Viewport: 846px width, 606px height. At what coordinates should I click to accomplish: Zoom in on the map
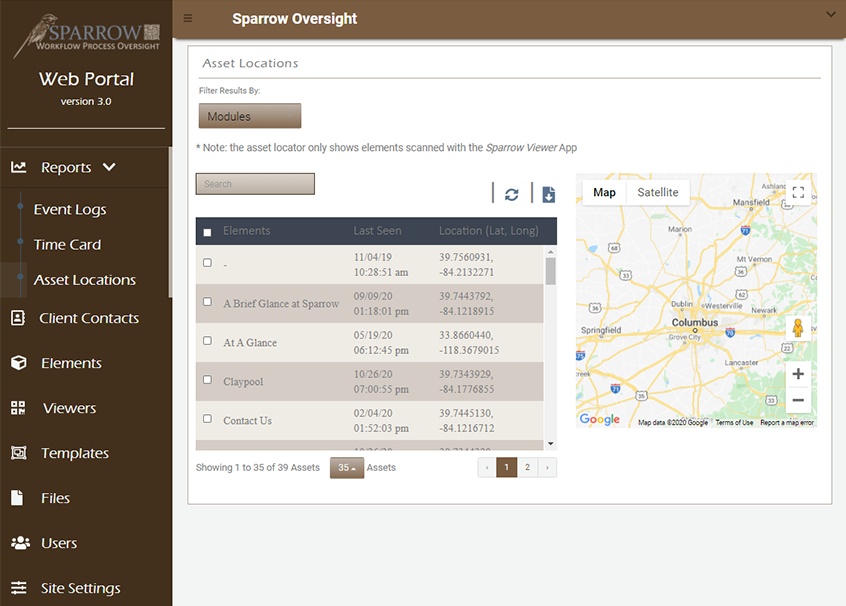797,374
